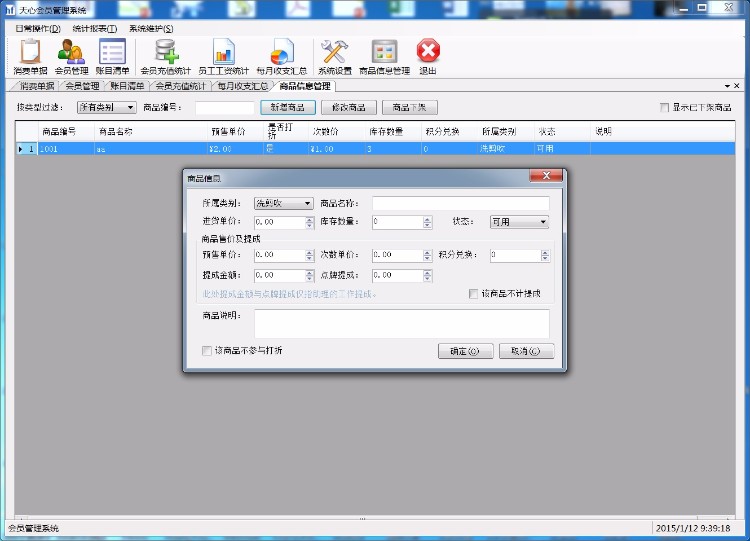Toggle 显示已下架商品 checkbox
Viewport: 750px width, 541px height.
(x=664, y=108)
